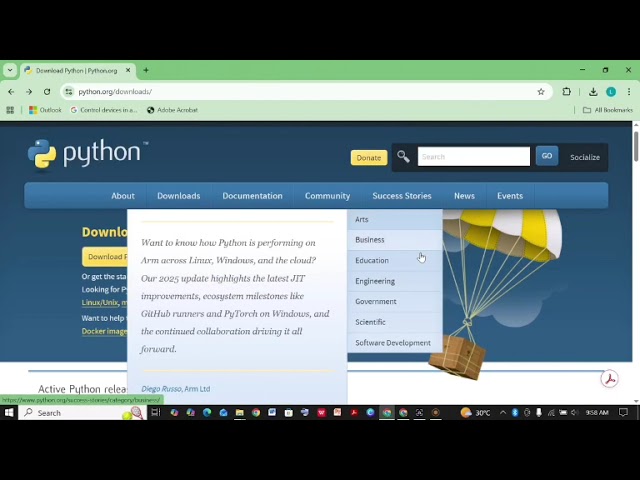Click the yellow Donate button
640x480 pixels.
(x=369, y=158)
